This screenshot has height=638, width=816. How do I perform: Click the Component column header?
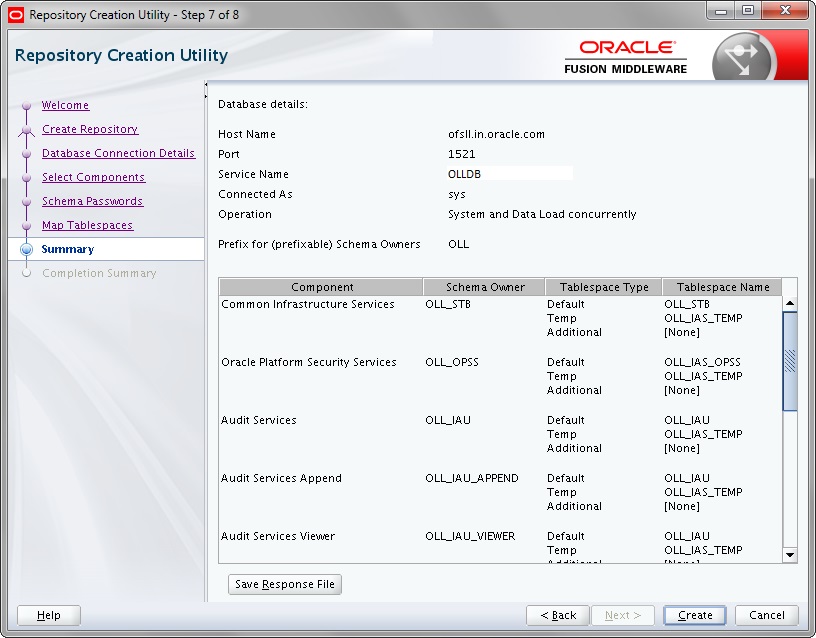(x=321, y=287)
